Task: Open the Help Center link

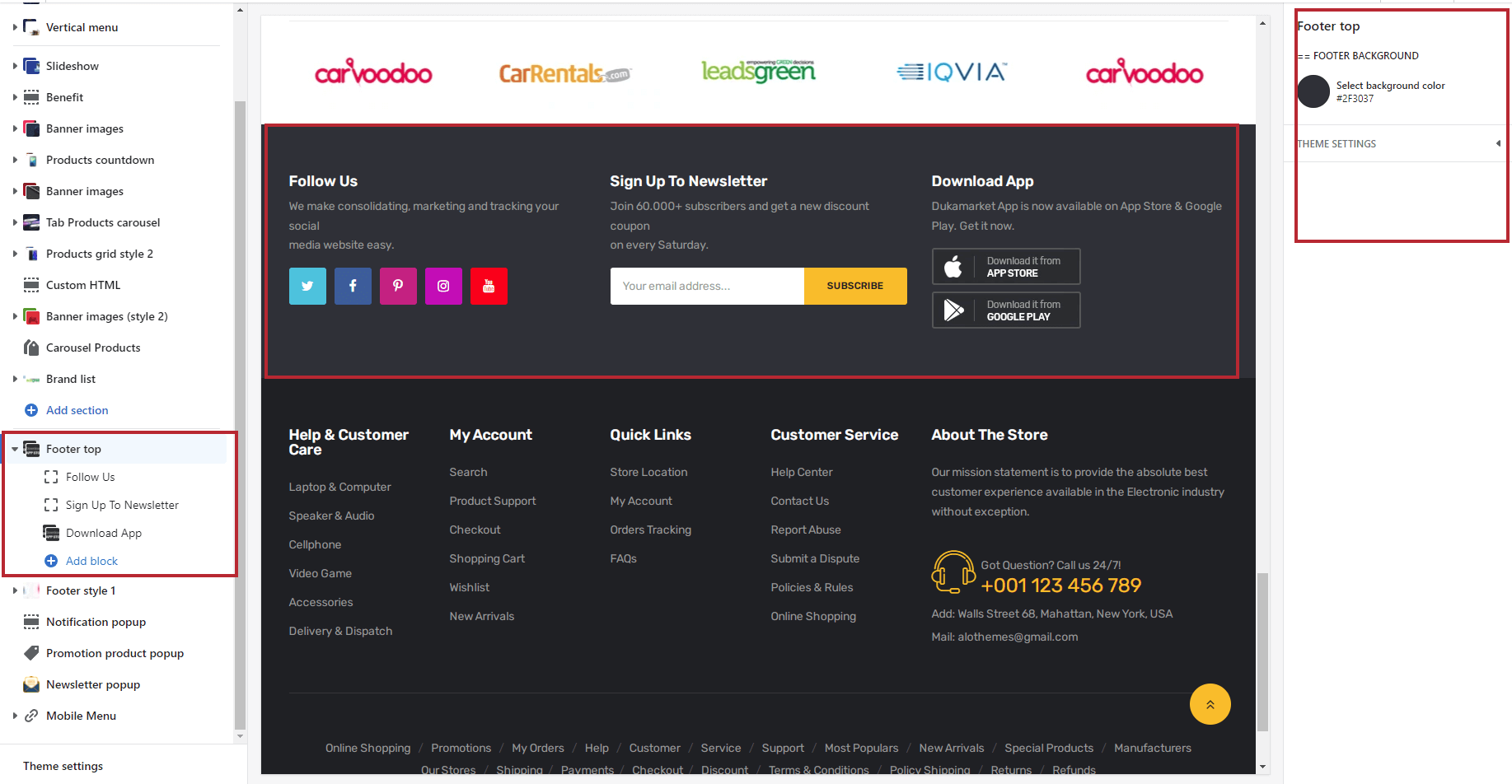Action: pos(801,472)
